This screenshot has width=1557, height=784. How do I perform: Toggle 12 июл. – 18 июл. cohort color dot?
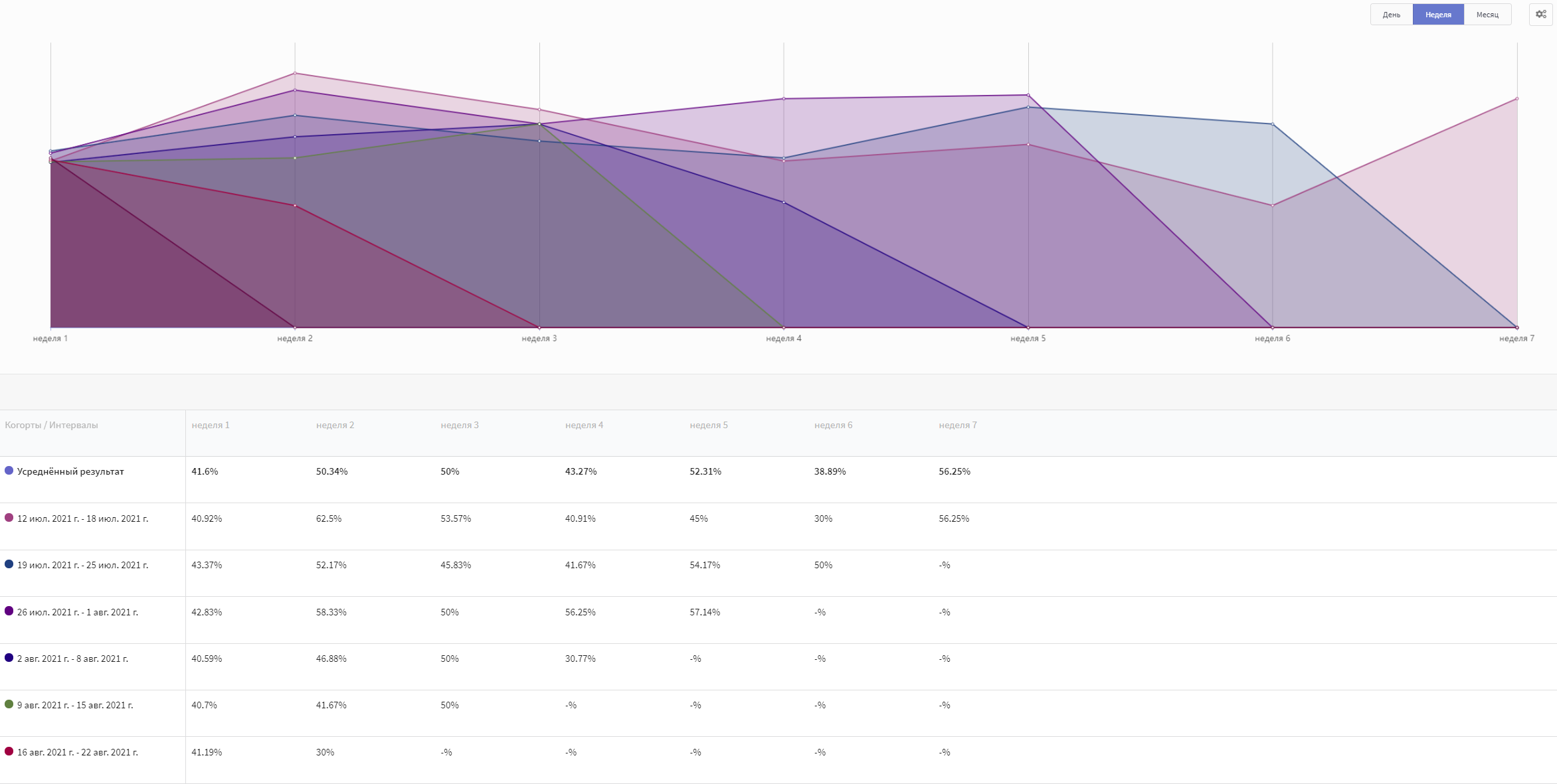(9, 518)
